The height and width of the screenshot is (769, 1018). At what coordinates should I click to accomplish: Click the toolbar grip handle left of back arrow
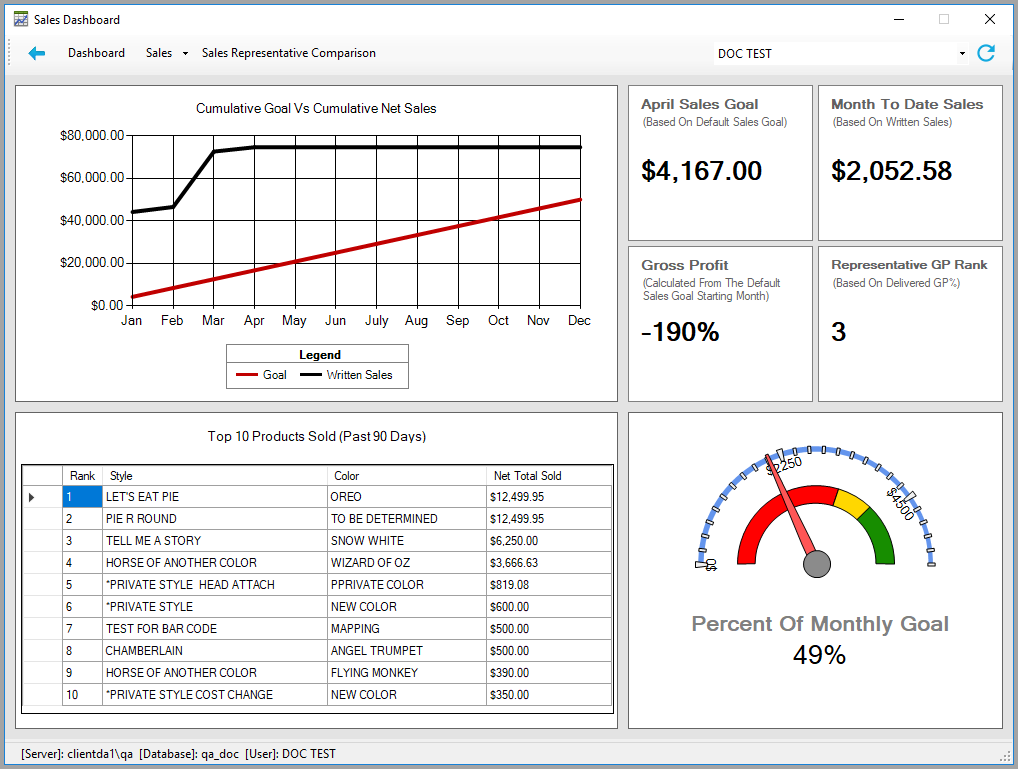coord(10,53)
